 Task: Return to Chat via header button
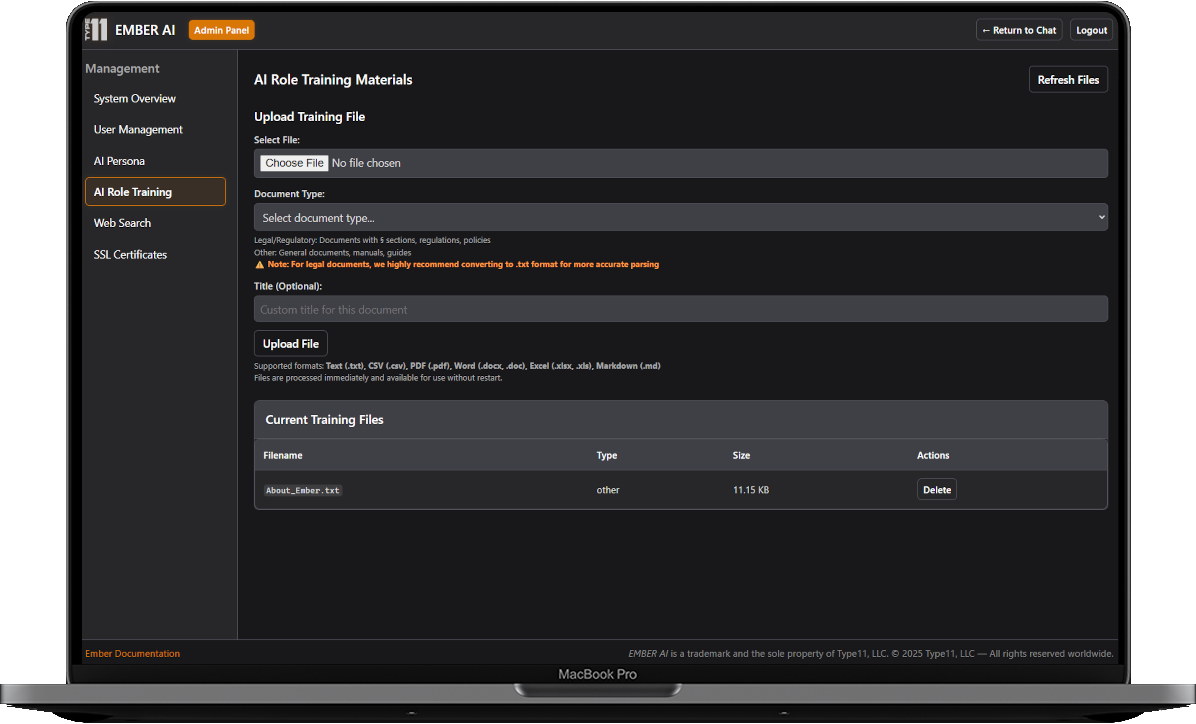(1019, 30)
